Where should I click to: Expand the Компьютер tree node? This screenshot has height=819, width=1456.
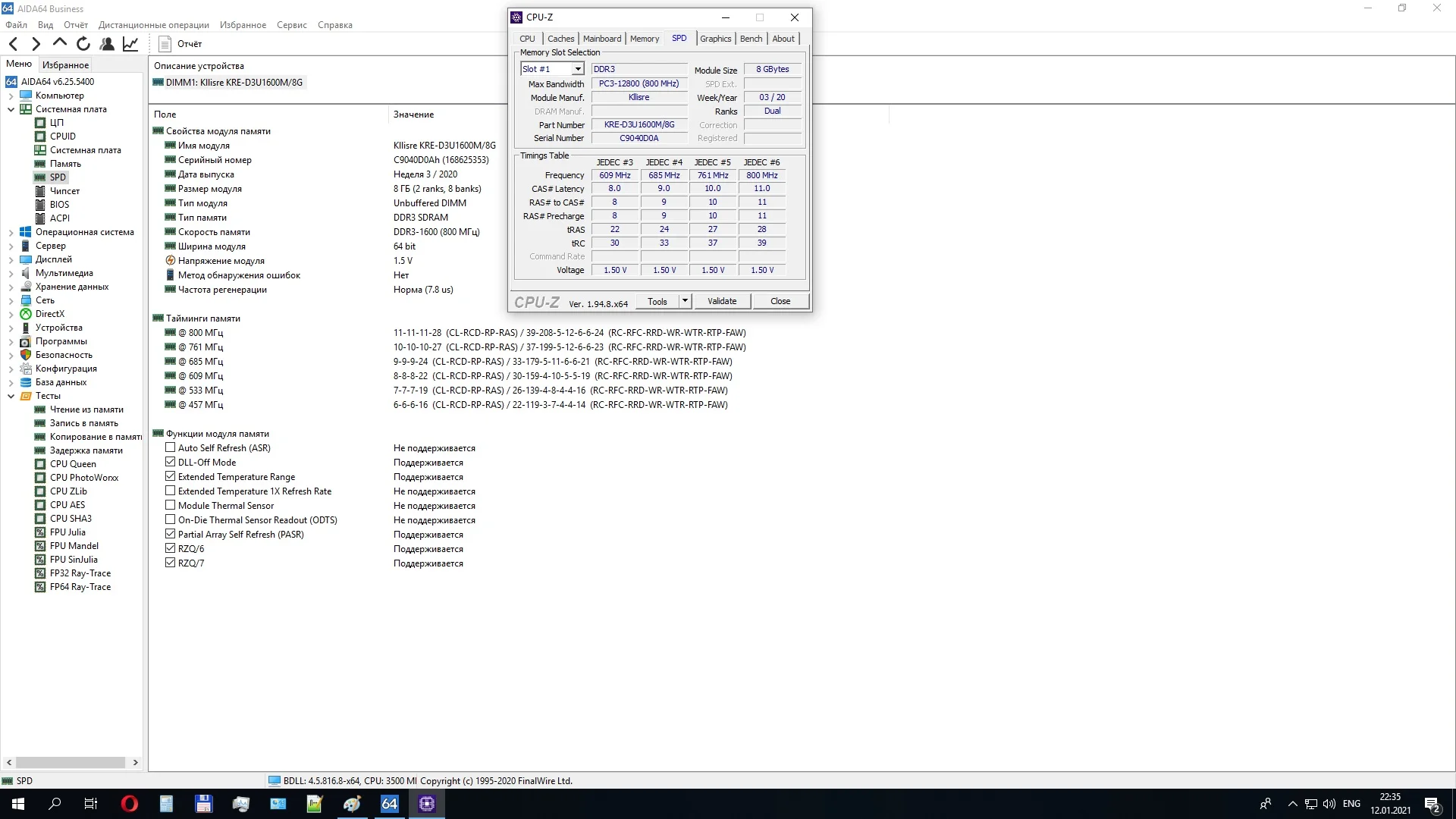point(11,96)
